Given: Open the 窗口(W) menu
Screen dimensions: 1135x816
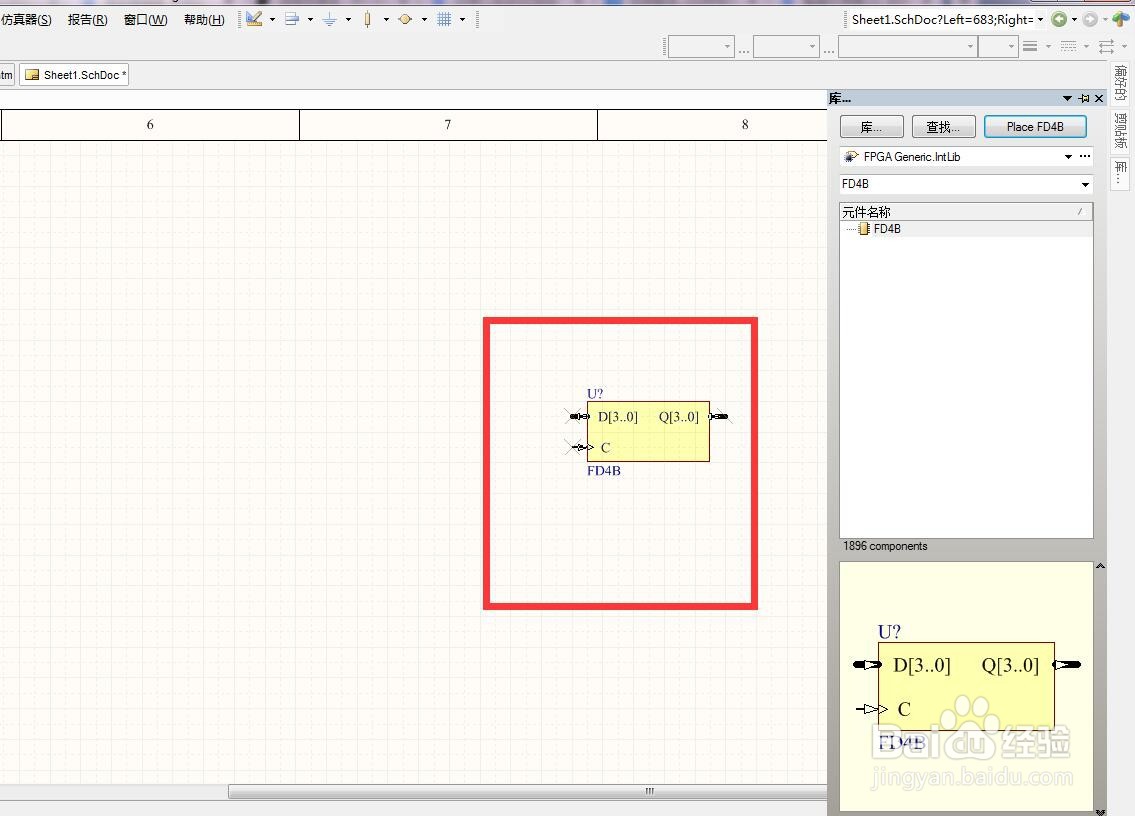Looking at the screenshot, I should [145, 20].
